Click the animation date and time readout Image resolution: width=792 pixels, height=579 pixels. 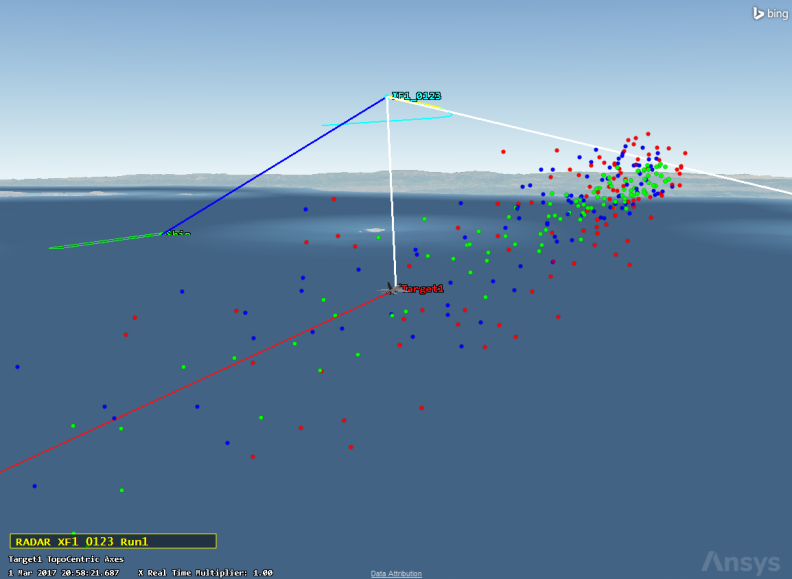[x=64, y=573]
